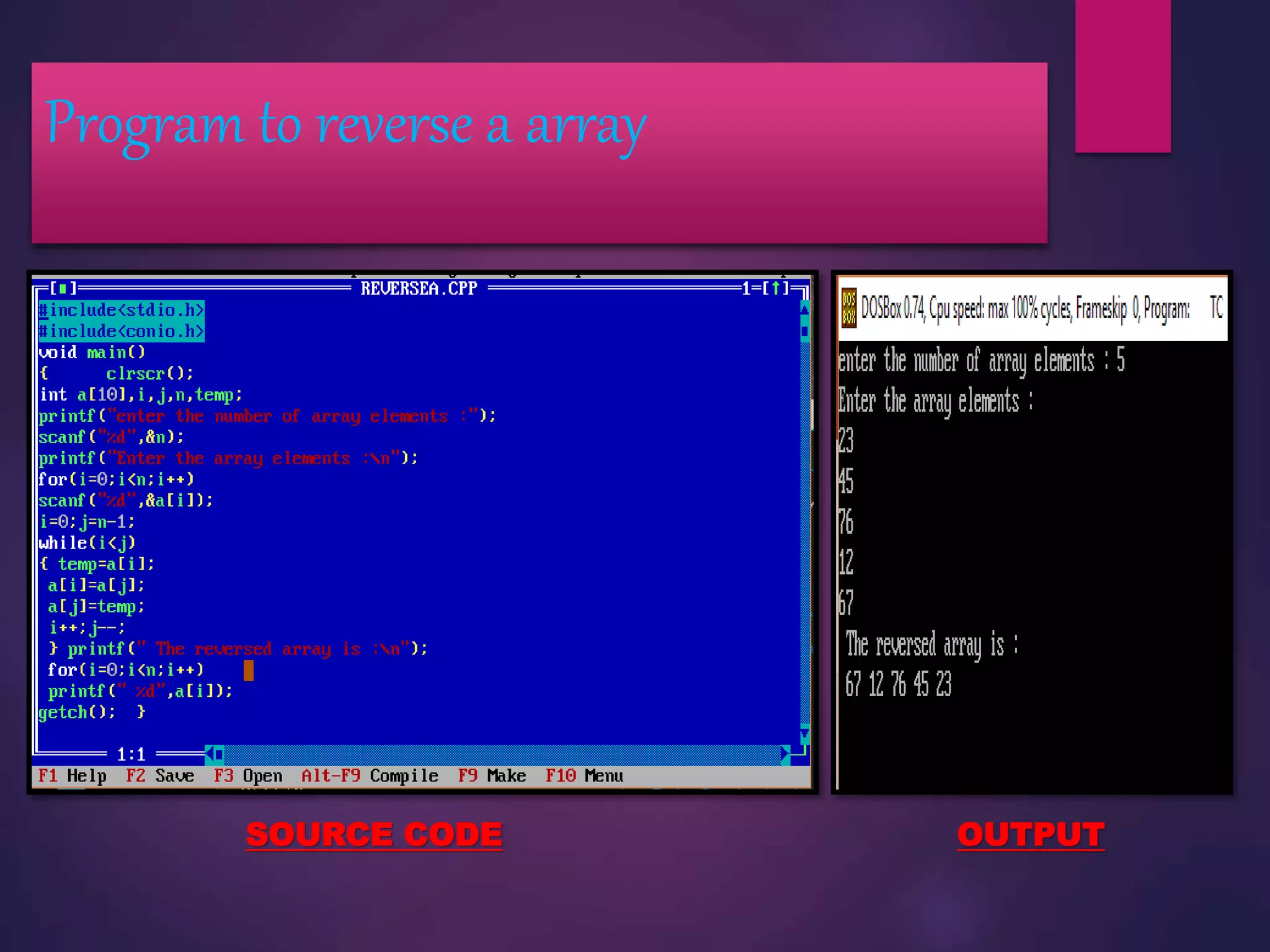Click the i++;j--; line

click(87, 627)
